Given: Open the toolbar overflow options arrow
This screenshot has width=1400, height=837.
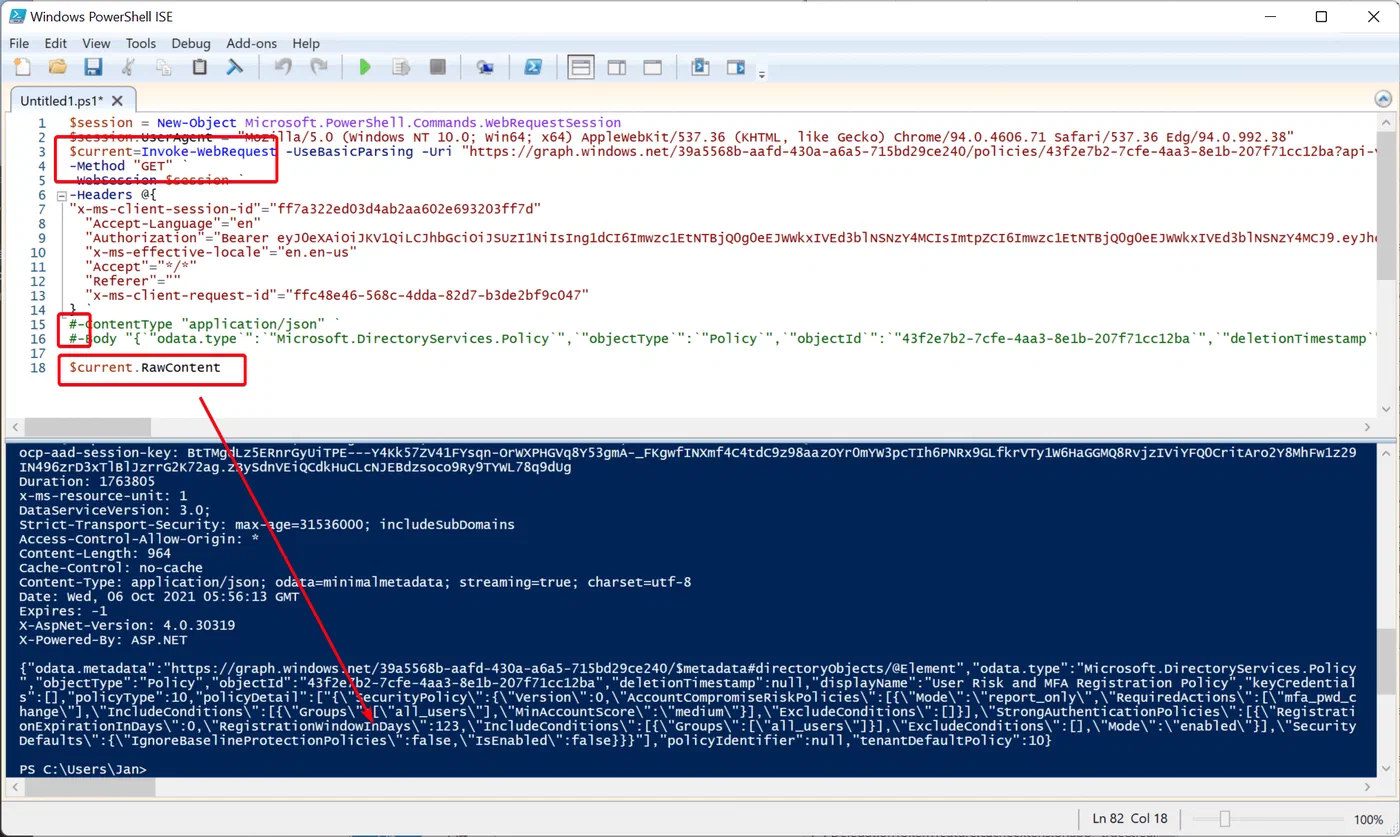Looking at the screenshot, I should (x=761, y=74).
